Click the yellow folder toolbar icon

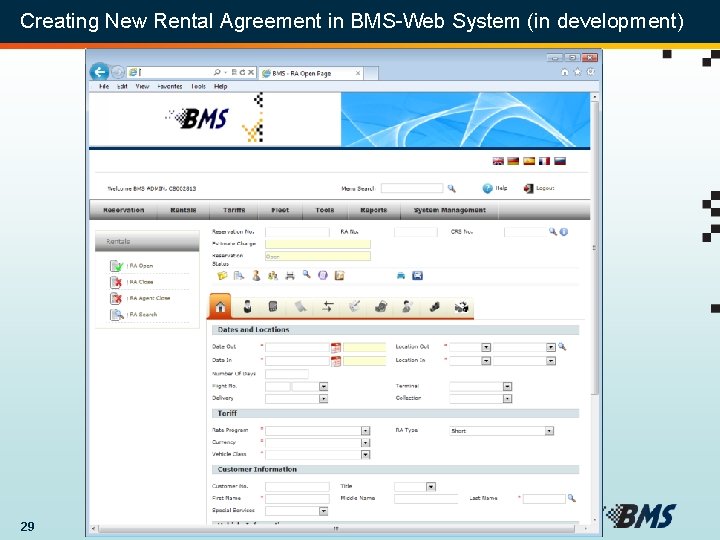click(222, 276)
